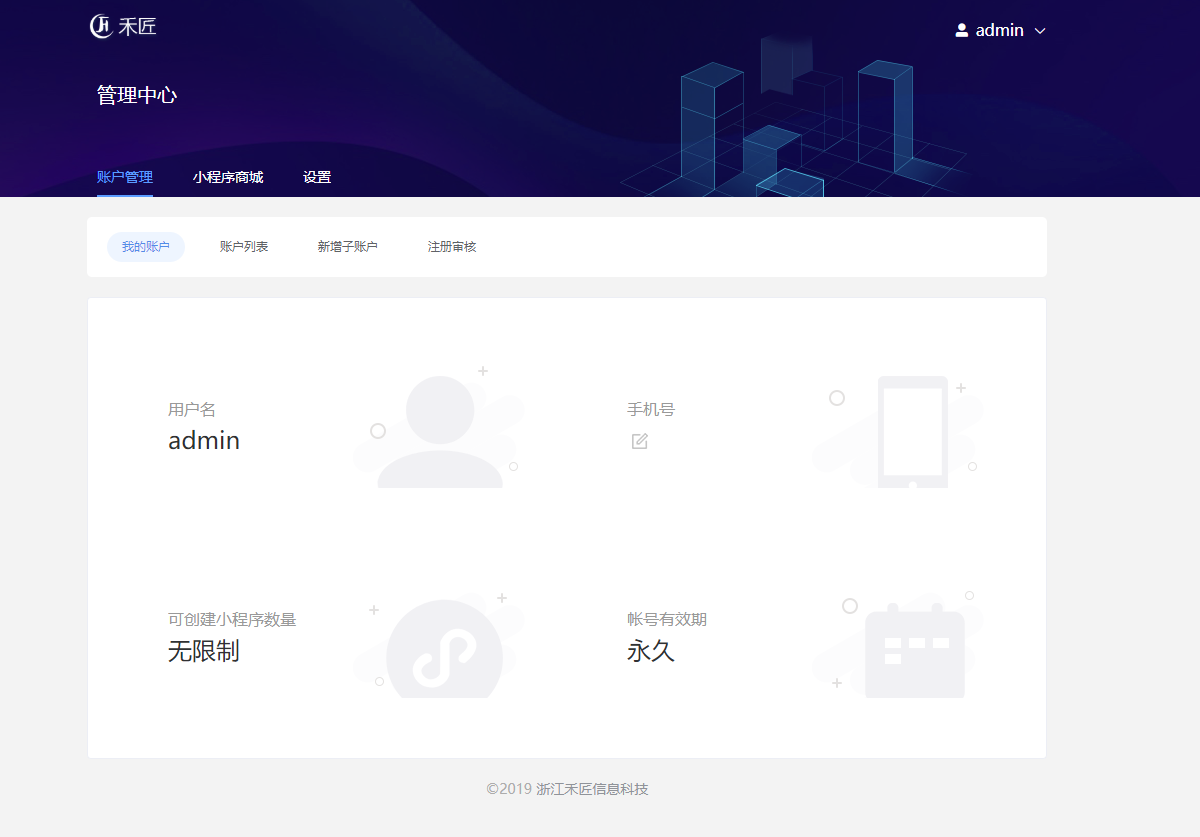Screen dimensions: 1200x837
Task: Click the 管理中心 page title
Action: point(137,95)
